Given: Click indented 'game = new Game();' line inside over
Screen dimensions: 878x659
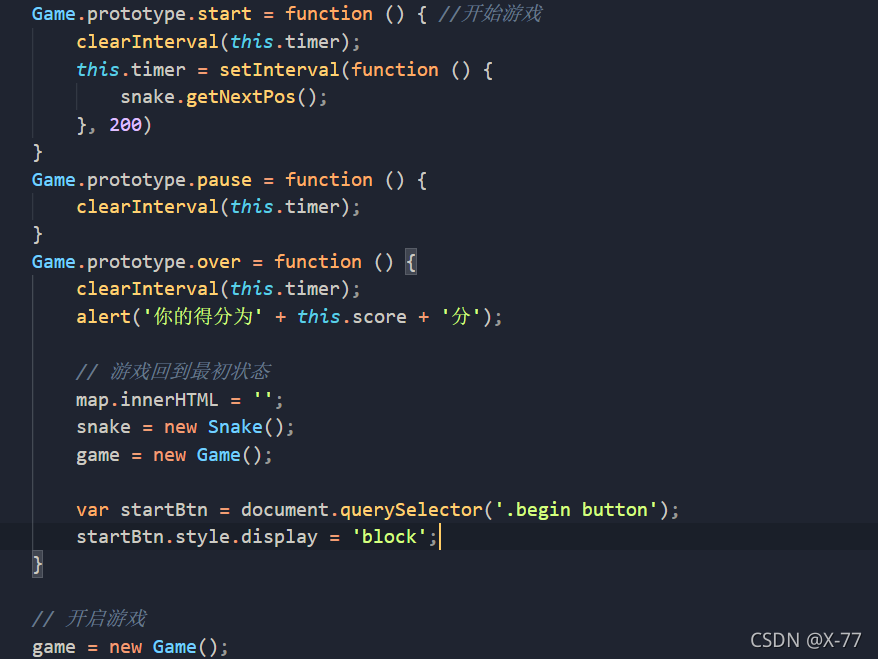Looking at the screenshot, I should 174,455.
